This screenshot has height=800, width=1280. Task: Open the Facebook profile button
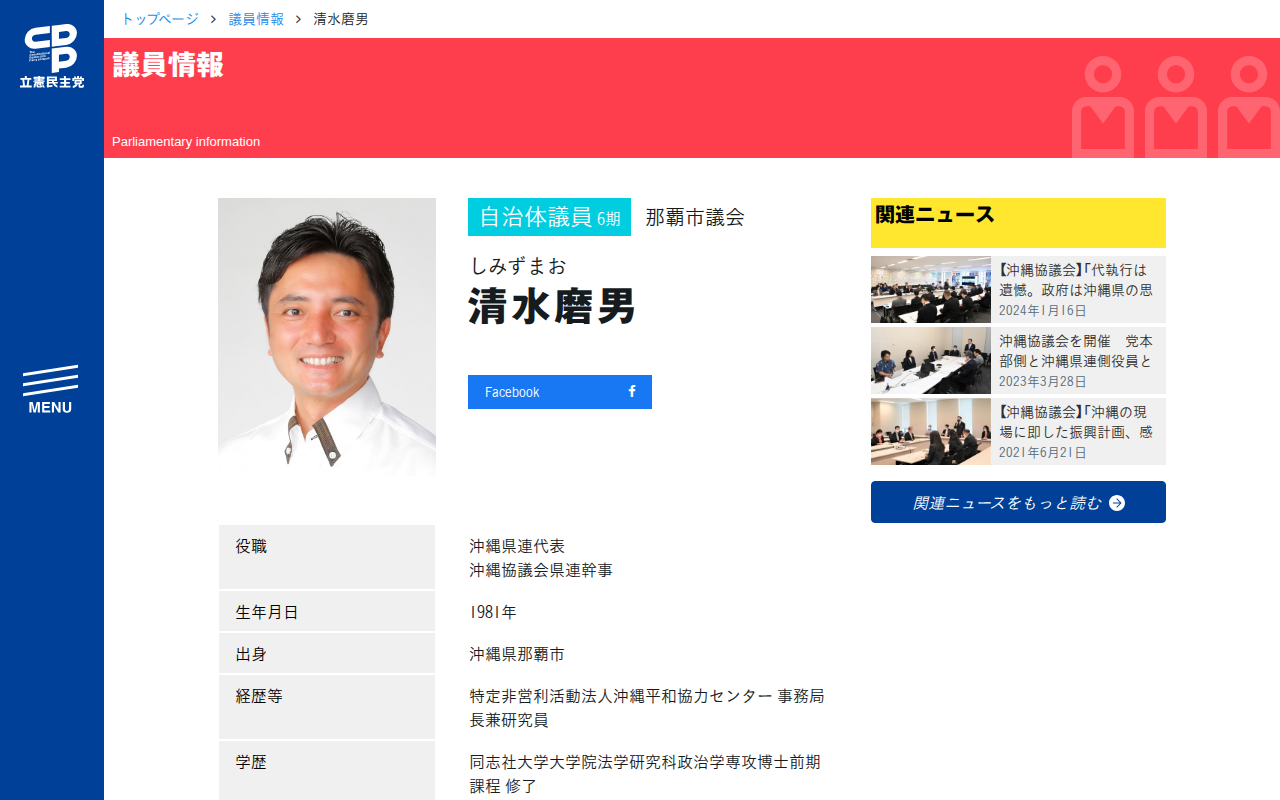560,392
